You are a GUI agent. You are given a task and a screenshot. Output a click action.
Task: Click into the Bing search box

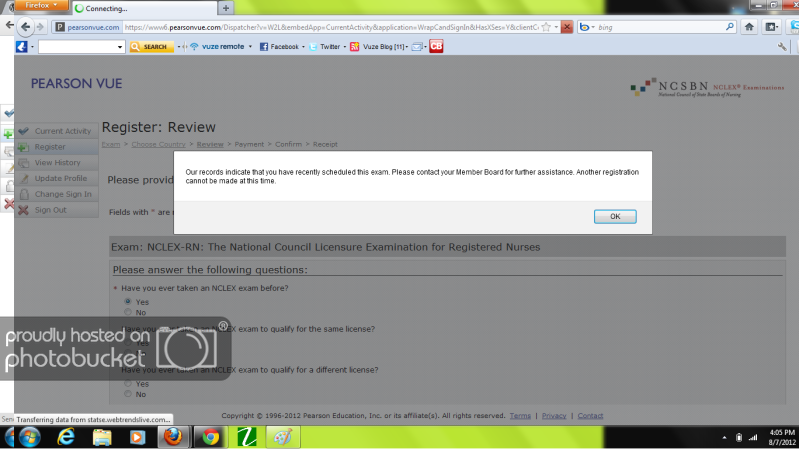(660, 27)
